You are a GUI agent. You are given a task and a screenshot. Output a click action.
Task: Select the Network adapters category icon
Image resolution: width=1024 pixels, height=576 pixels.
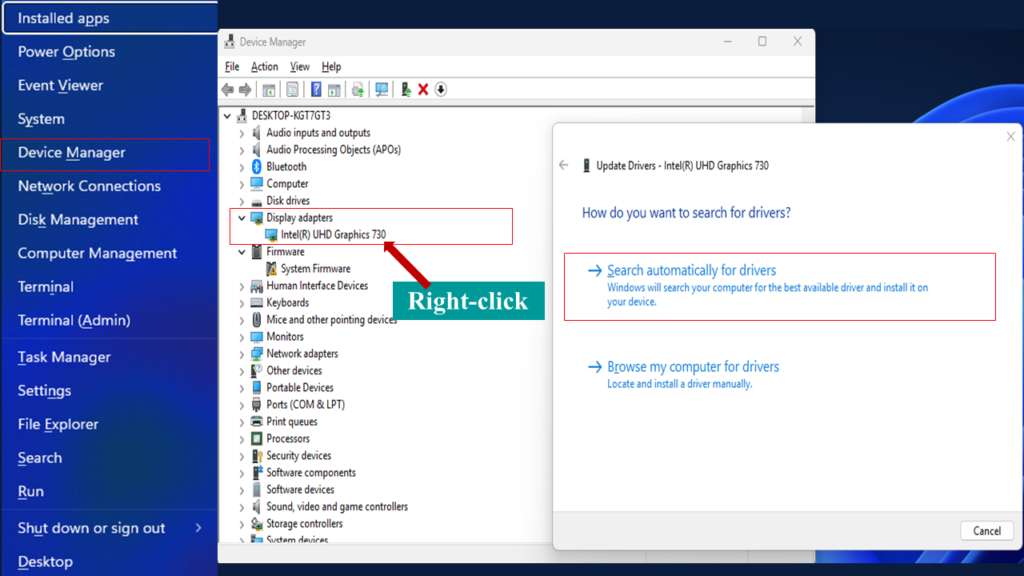point(257,353)
